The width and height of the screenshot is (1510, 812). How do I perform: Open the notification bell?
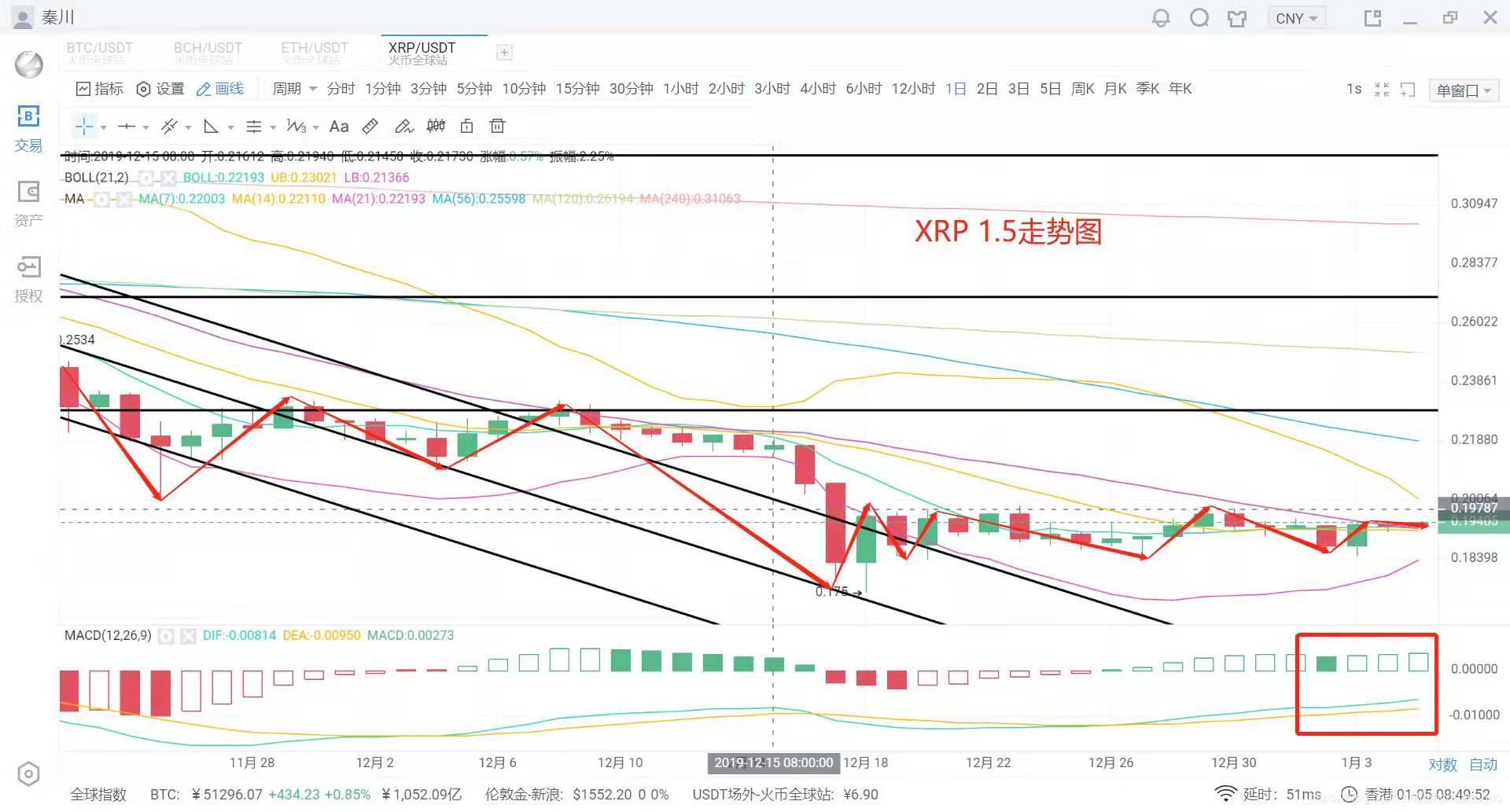[x=1161, y=17]
